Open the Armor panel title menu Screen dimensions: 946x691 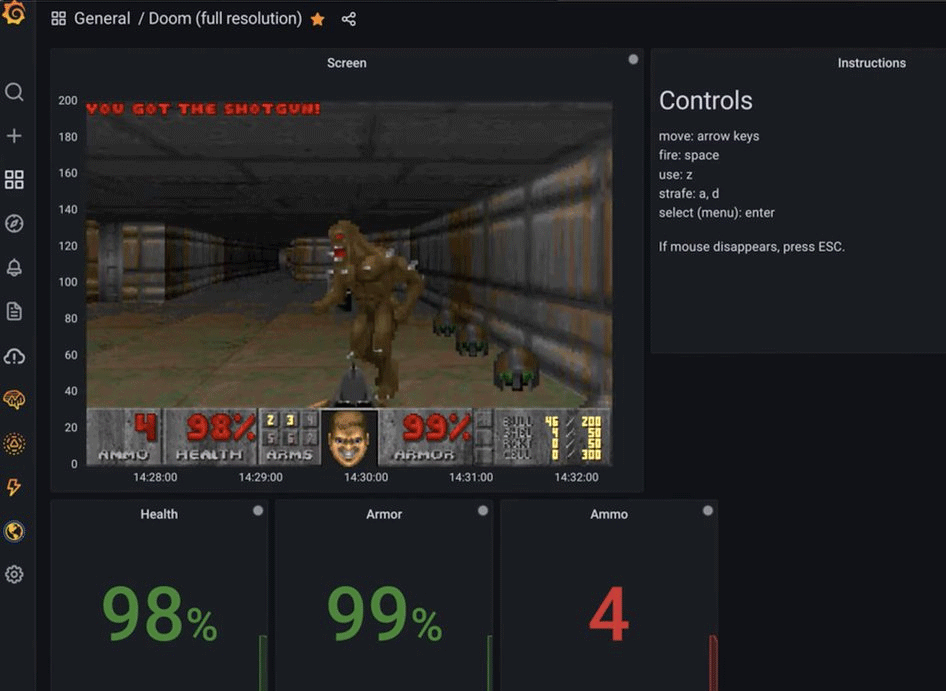coord(384,514)
